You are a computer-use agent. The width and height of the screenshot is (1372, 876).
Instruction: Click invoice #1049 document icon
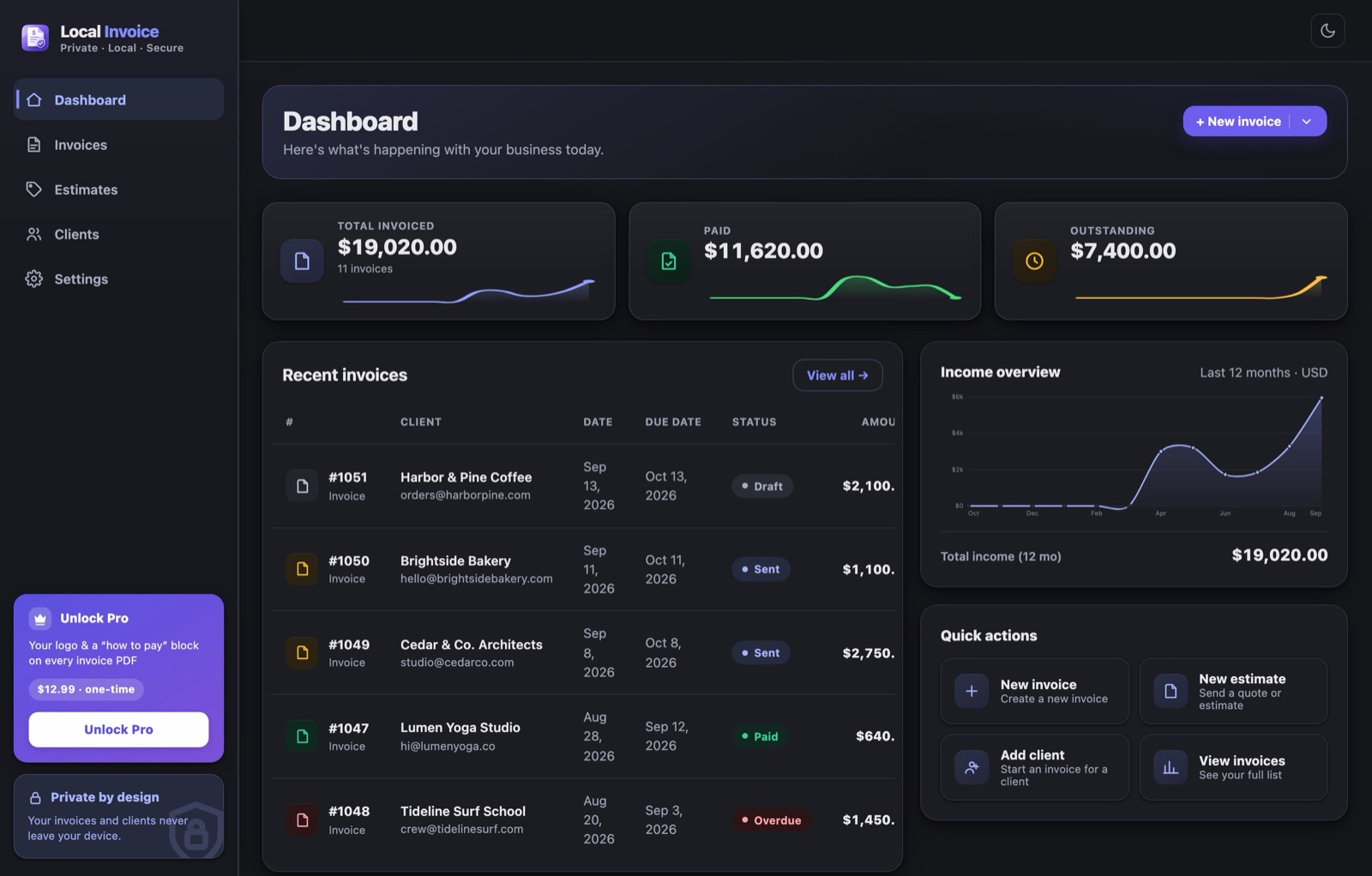pyautogui.click(x=302, y=652)
